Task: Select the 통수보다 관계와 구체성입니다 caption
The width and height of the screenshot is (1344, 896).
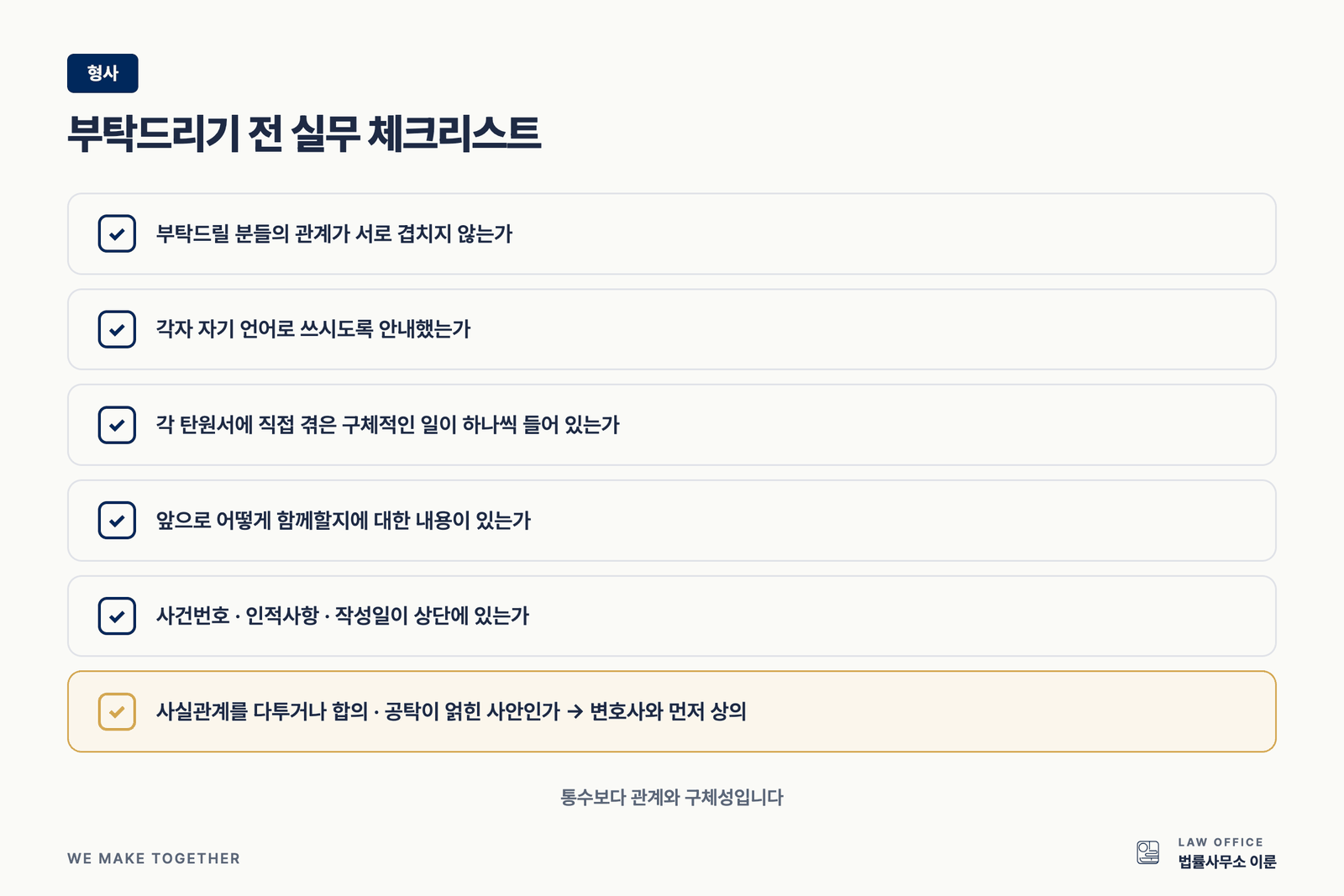Action: (x=672, y=797)
